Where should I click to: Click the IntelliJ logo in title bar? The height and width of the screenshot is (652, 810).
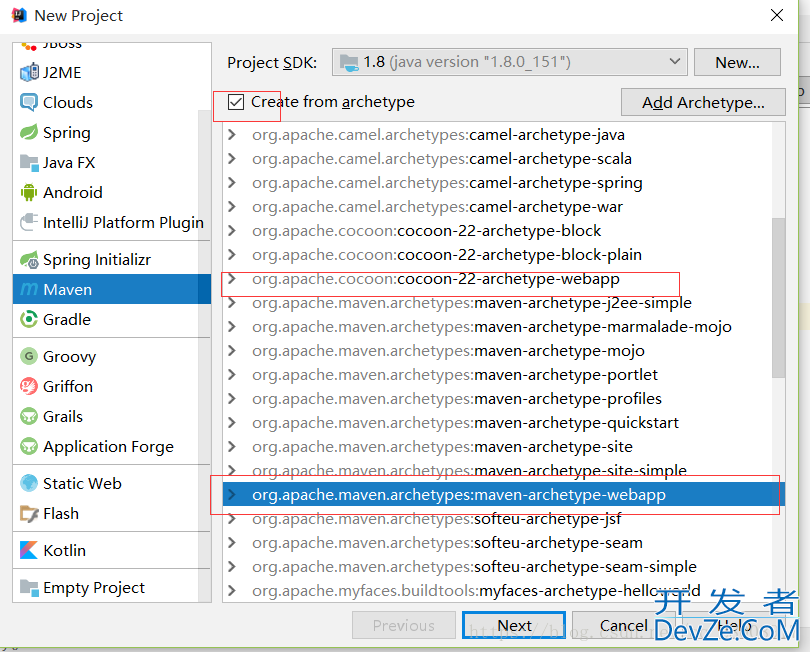(19, 15)
